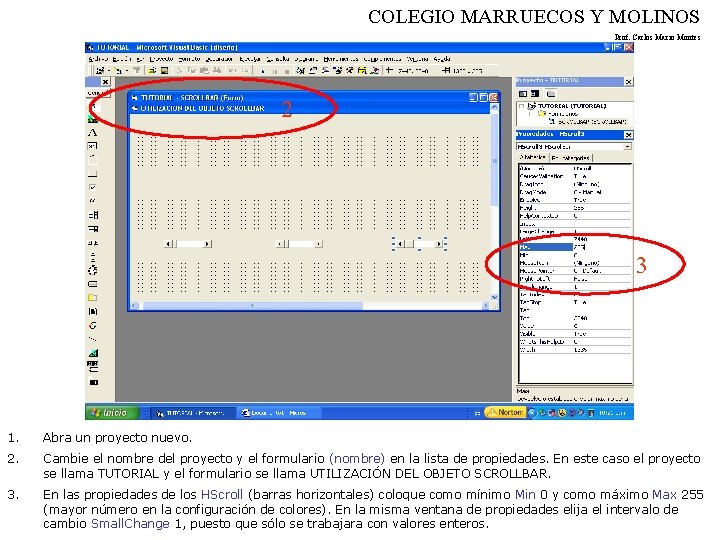The height and width of the screenshot is (540, 720).
Task: Open the Ayuda menu
Action: click(x=442, y=59)
